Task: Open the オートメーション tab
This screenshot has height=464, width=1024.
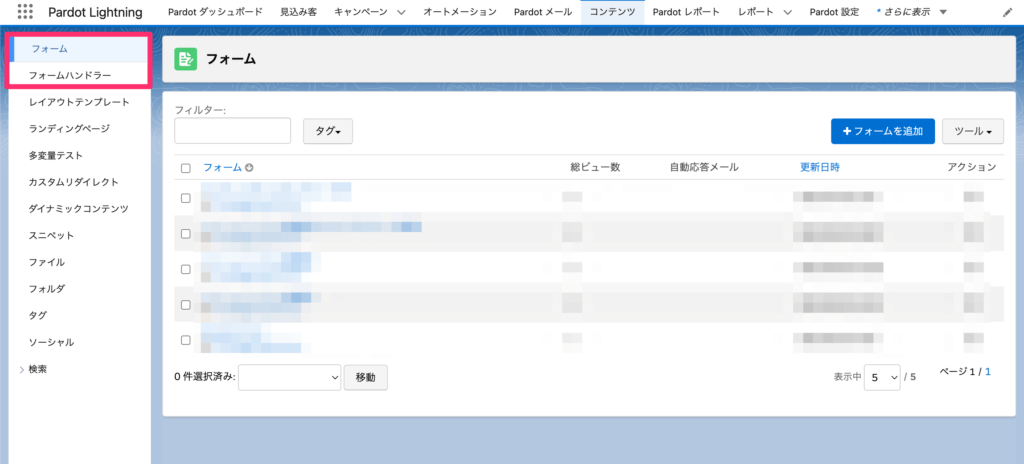Action: 459,12
